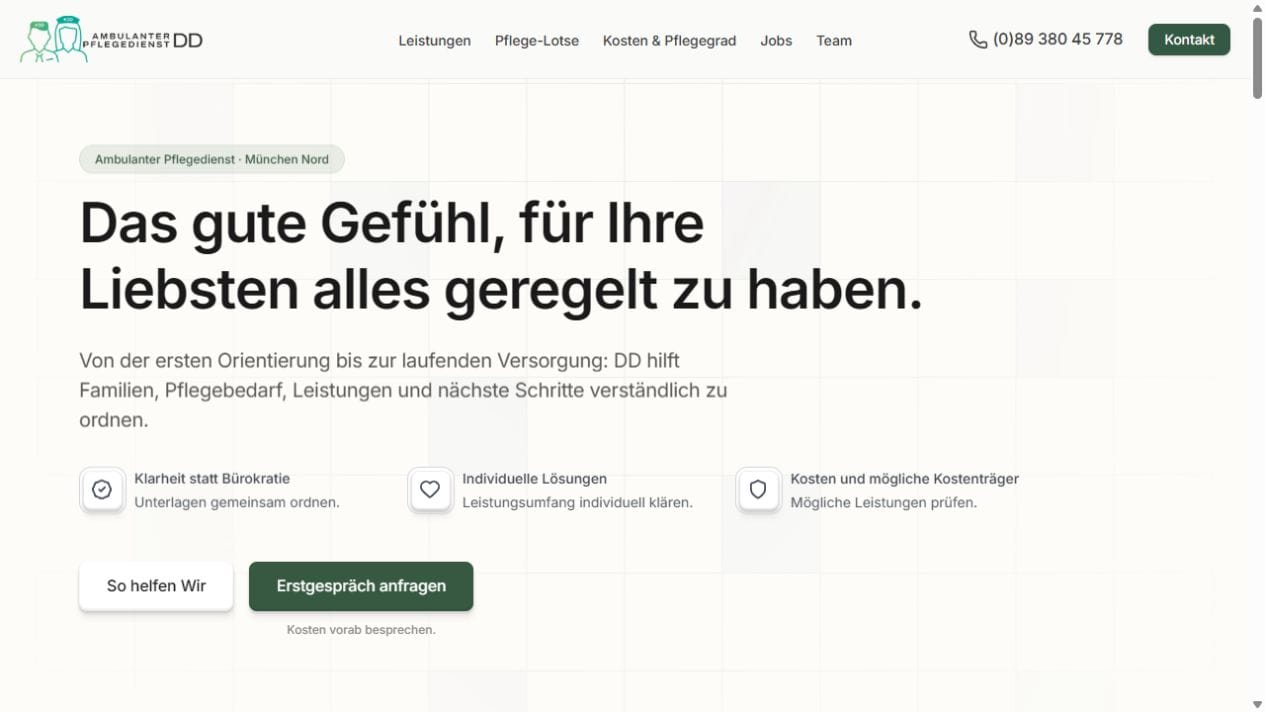Click the text Kosten und mögliche Kostenträger
This screenshot has width=1265, height=712.
point(904,479)
